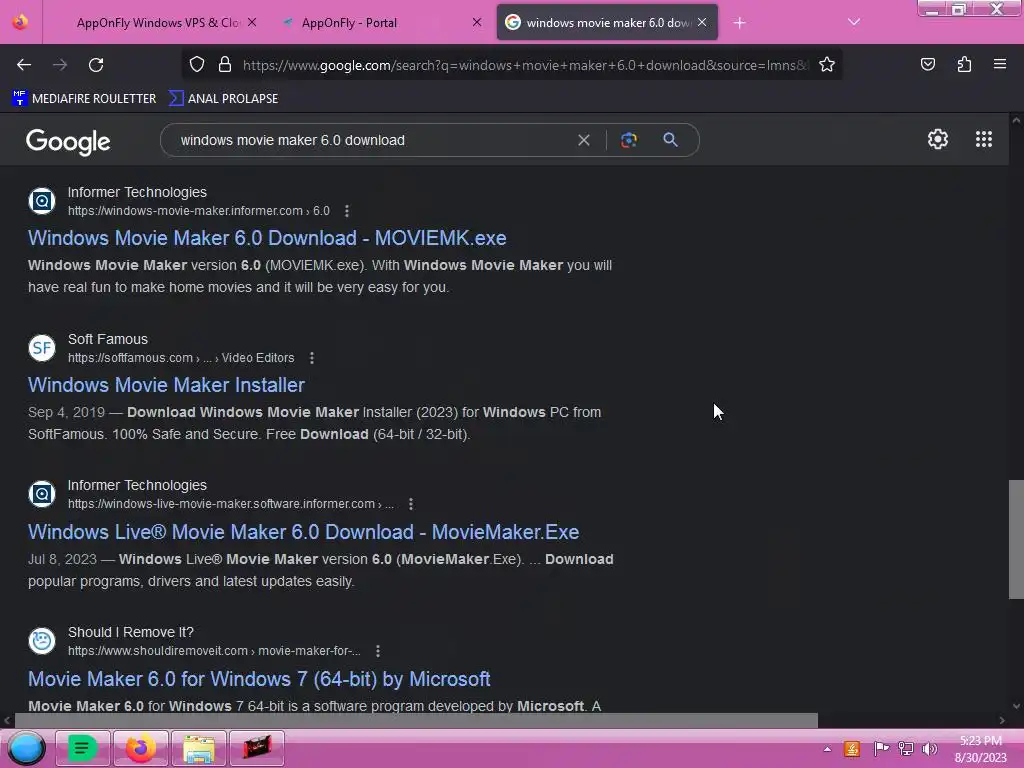This screenshot has height=768, width=1024.
Task: Open more options for windows-live-movie-maker result
Action: tap(410, 504)
